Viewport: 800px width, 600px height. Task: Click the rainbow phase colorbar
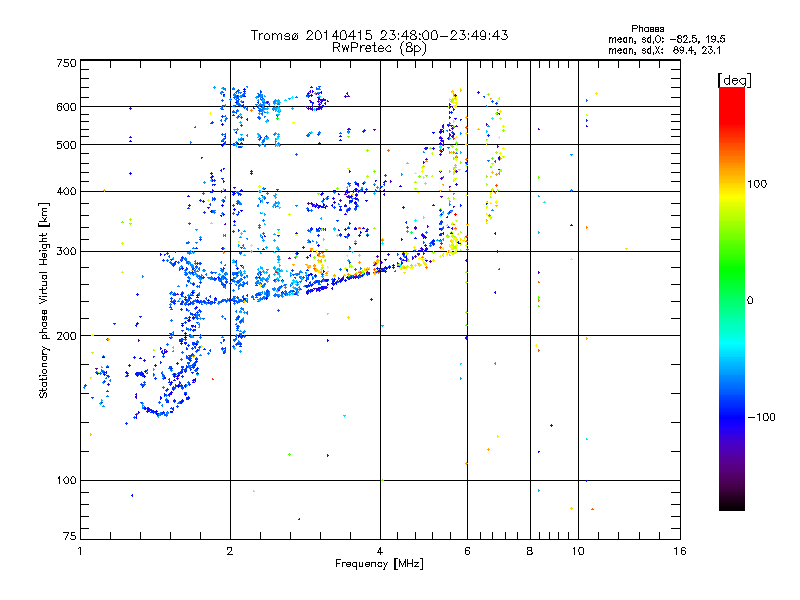tap(732, 298)
